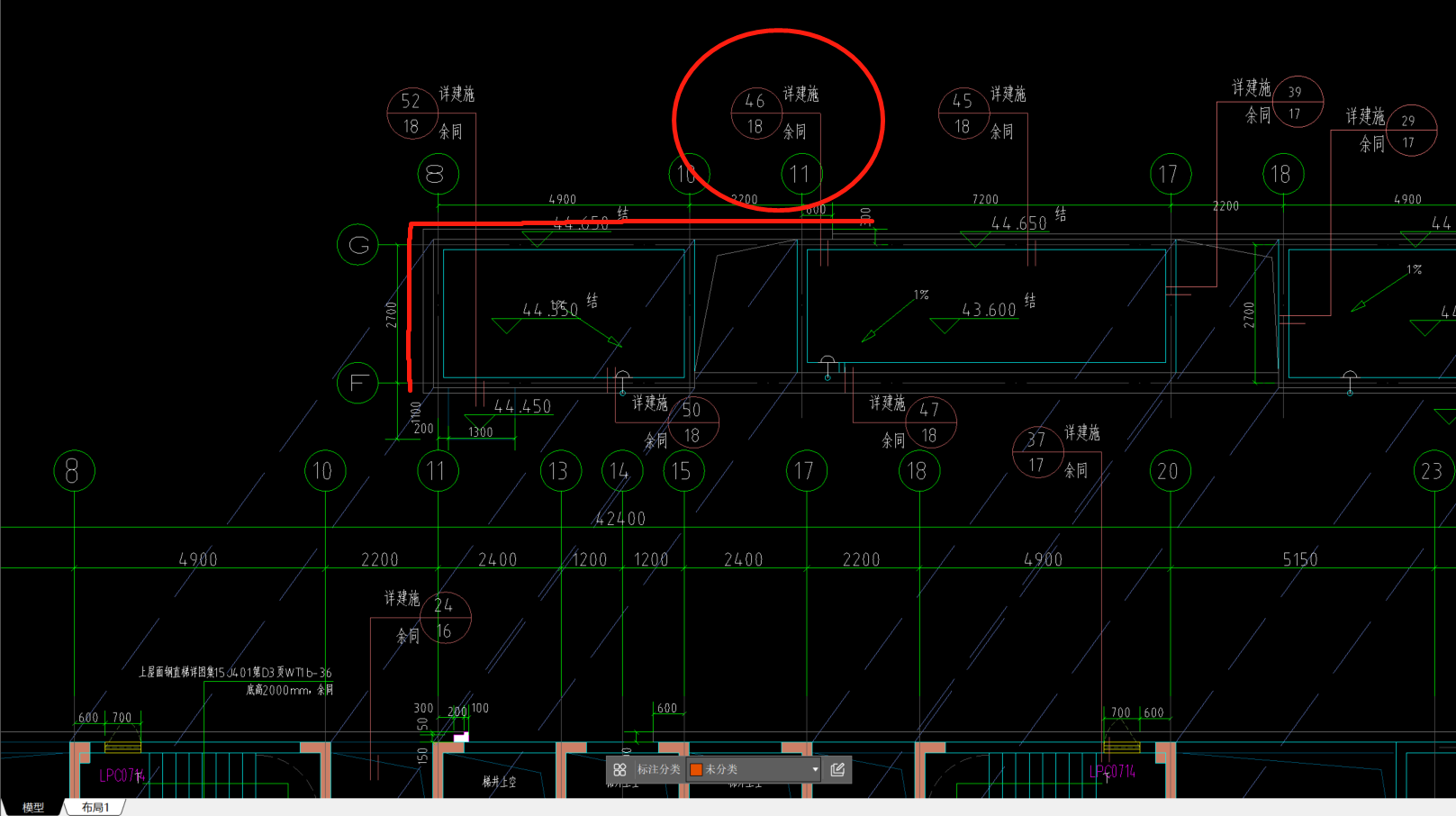Select the elevation text 43.600
The image size is (1456, 816).
pyautogui.click(x=989, y=310)
